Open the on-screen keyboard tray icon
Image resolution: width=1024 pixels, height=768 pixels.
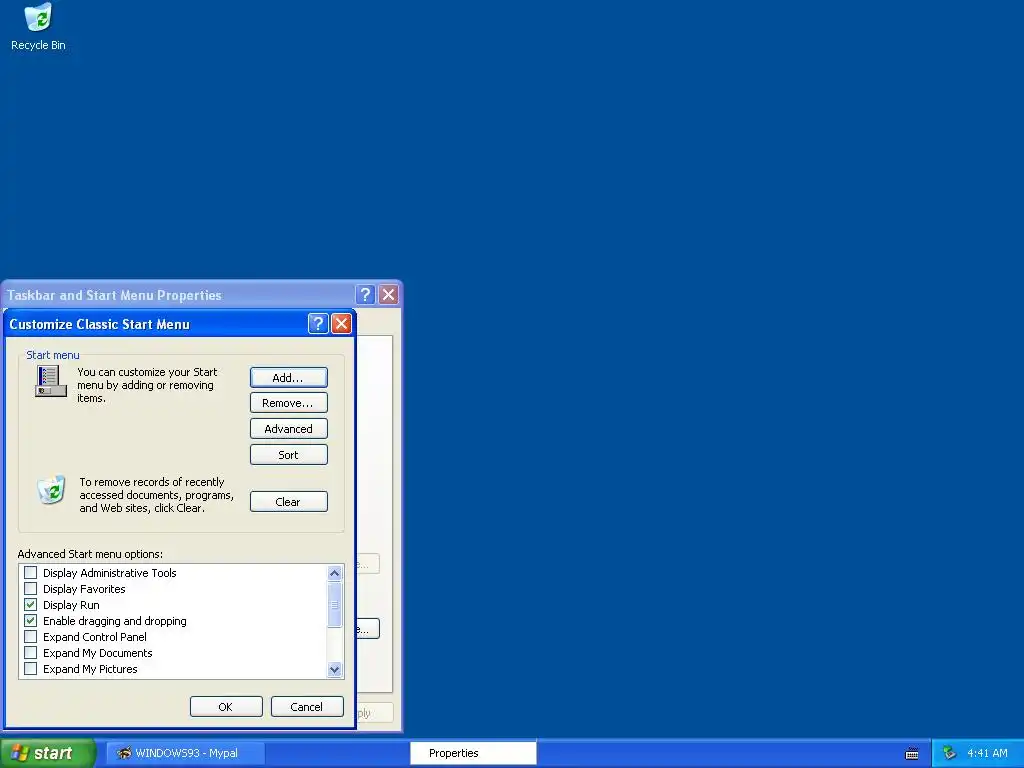[912, 754]
